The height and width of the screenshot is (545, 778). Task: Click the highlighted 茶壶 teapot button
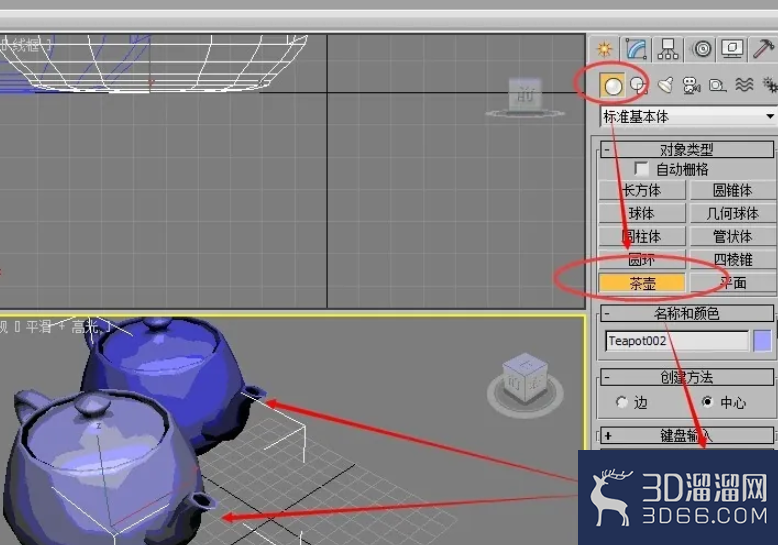[642, 283]
